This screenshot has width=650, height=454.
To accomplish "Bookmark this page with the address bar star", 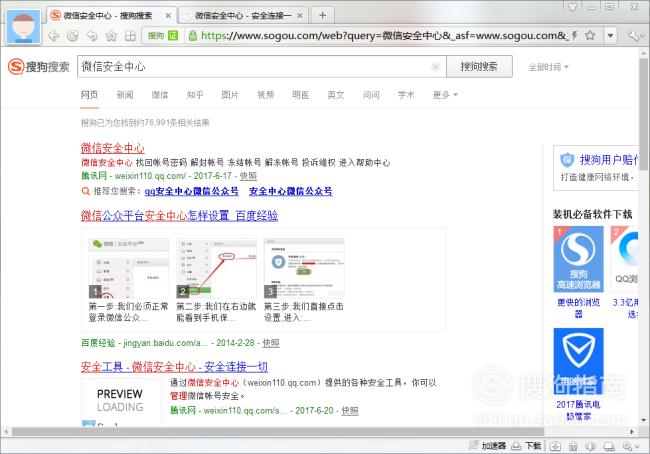I will [x=590, y=36].
